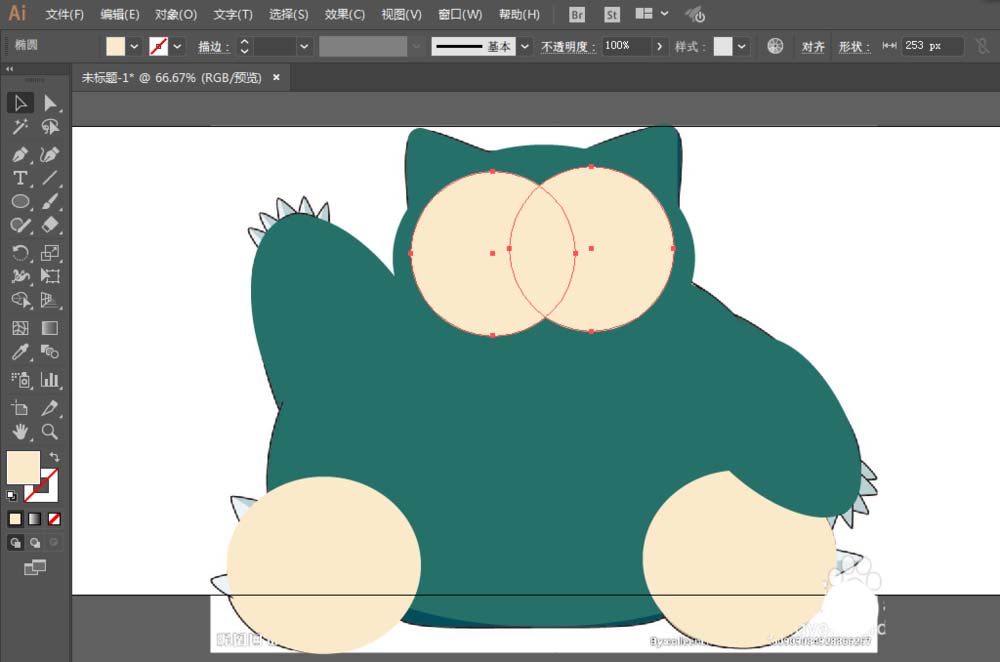
Task: Open the stroke weight dropdown
Action: 304,46
